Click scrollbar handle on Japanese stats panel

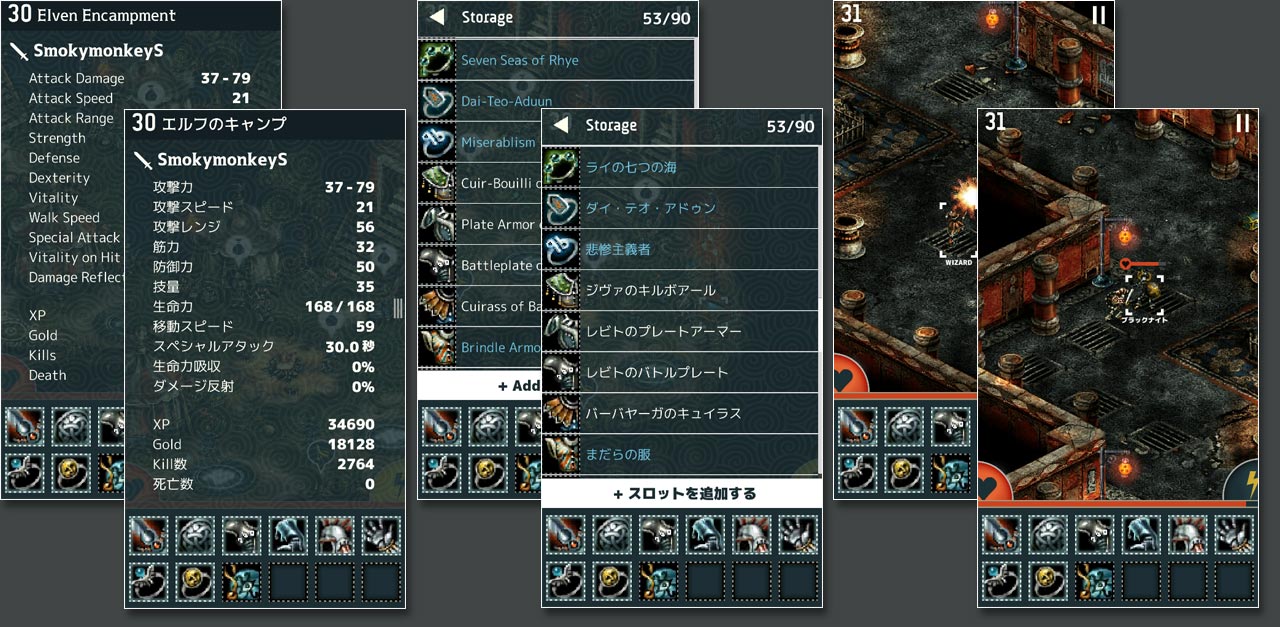coord(398,307)
